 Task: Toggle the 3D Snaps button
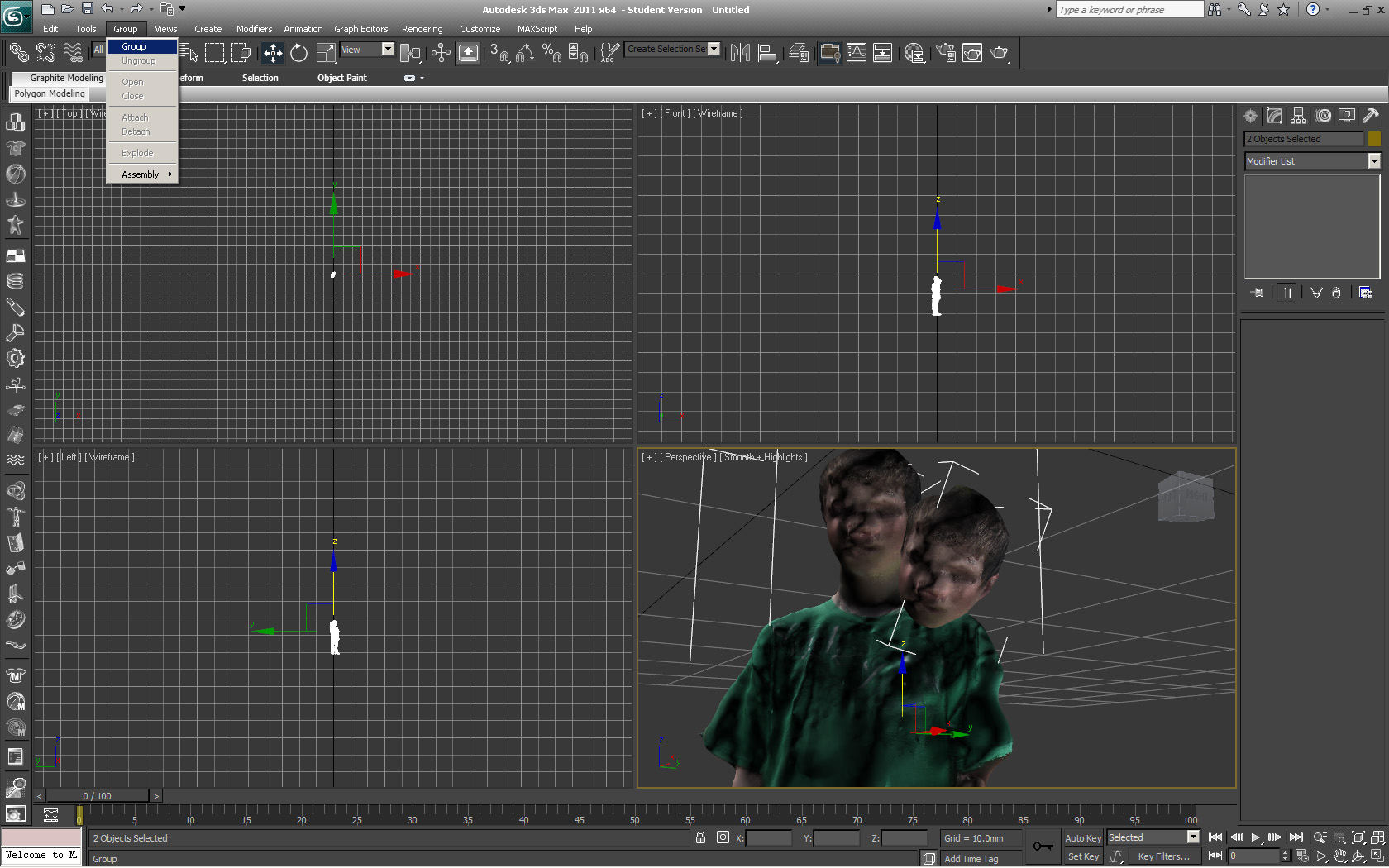coord(499,53)
